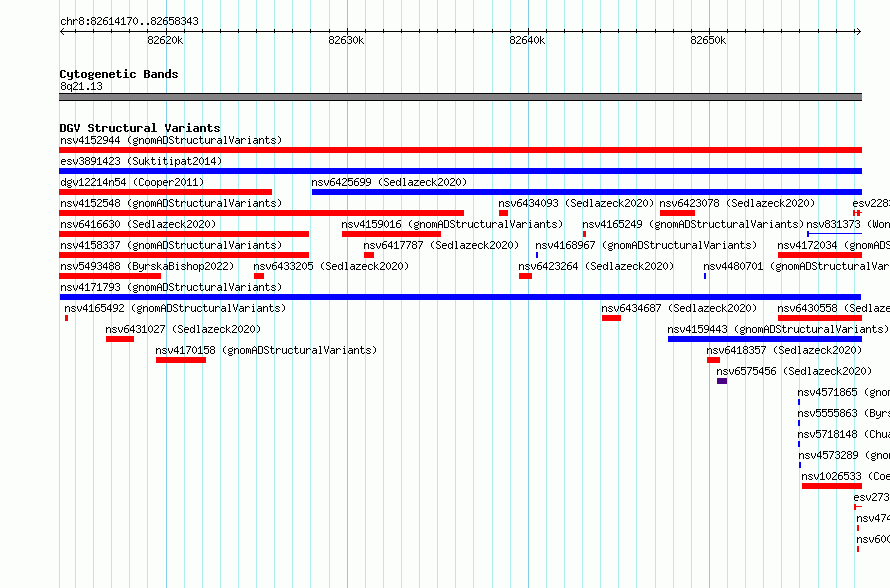The width and height of the screenshot is (890, 588).
Task: Open the nsv4152548 variant label
Action: 171,203
